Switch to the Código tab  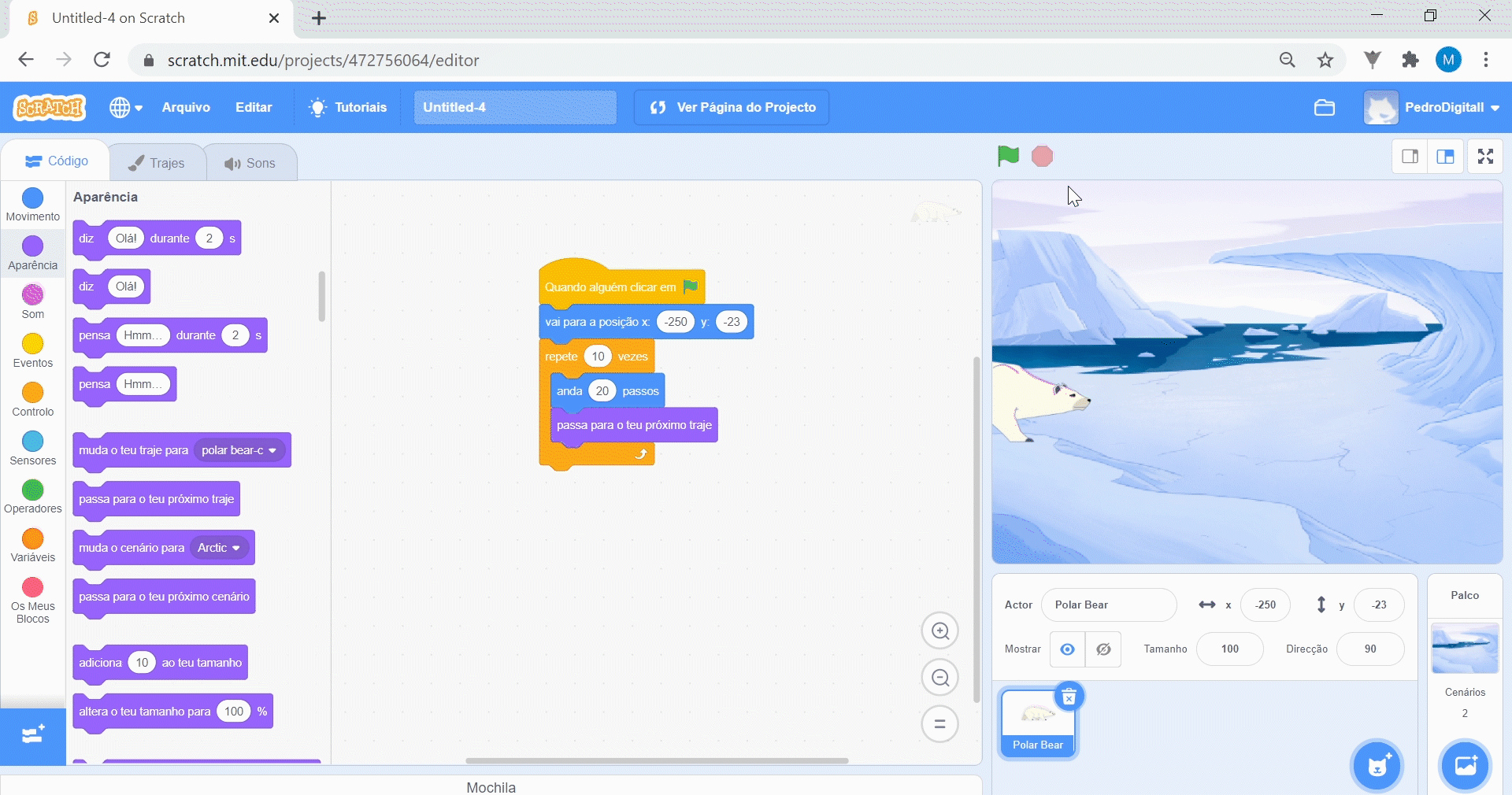tap(56, 161)
